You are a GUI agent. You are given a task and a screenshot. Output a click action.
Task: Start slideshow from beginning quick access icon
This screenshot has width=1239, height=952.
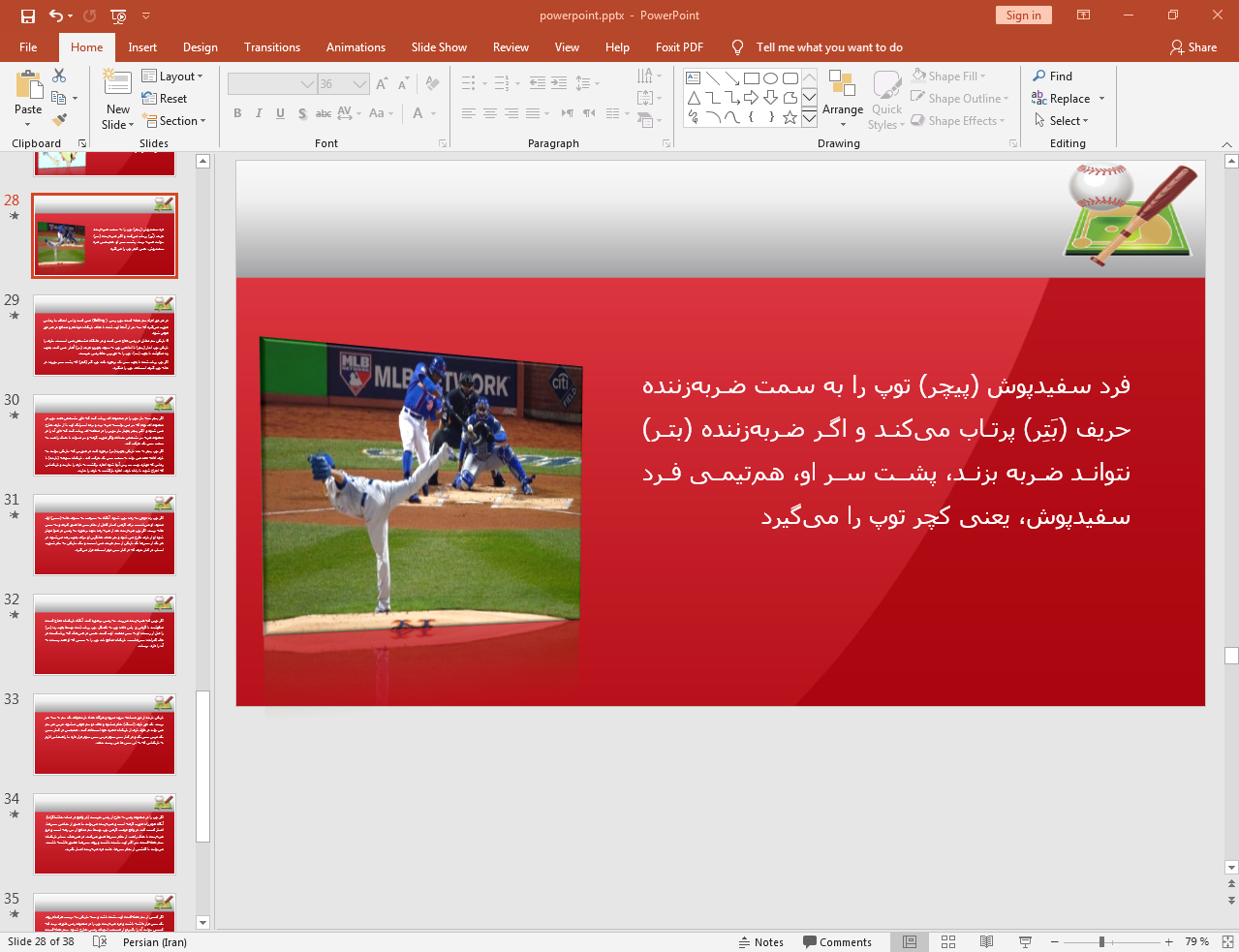tap(118, 15)
